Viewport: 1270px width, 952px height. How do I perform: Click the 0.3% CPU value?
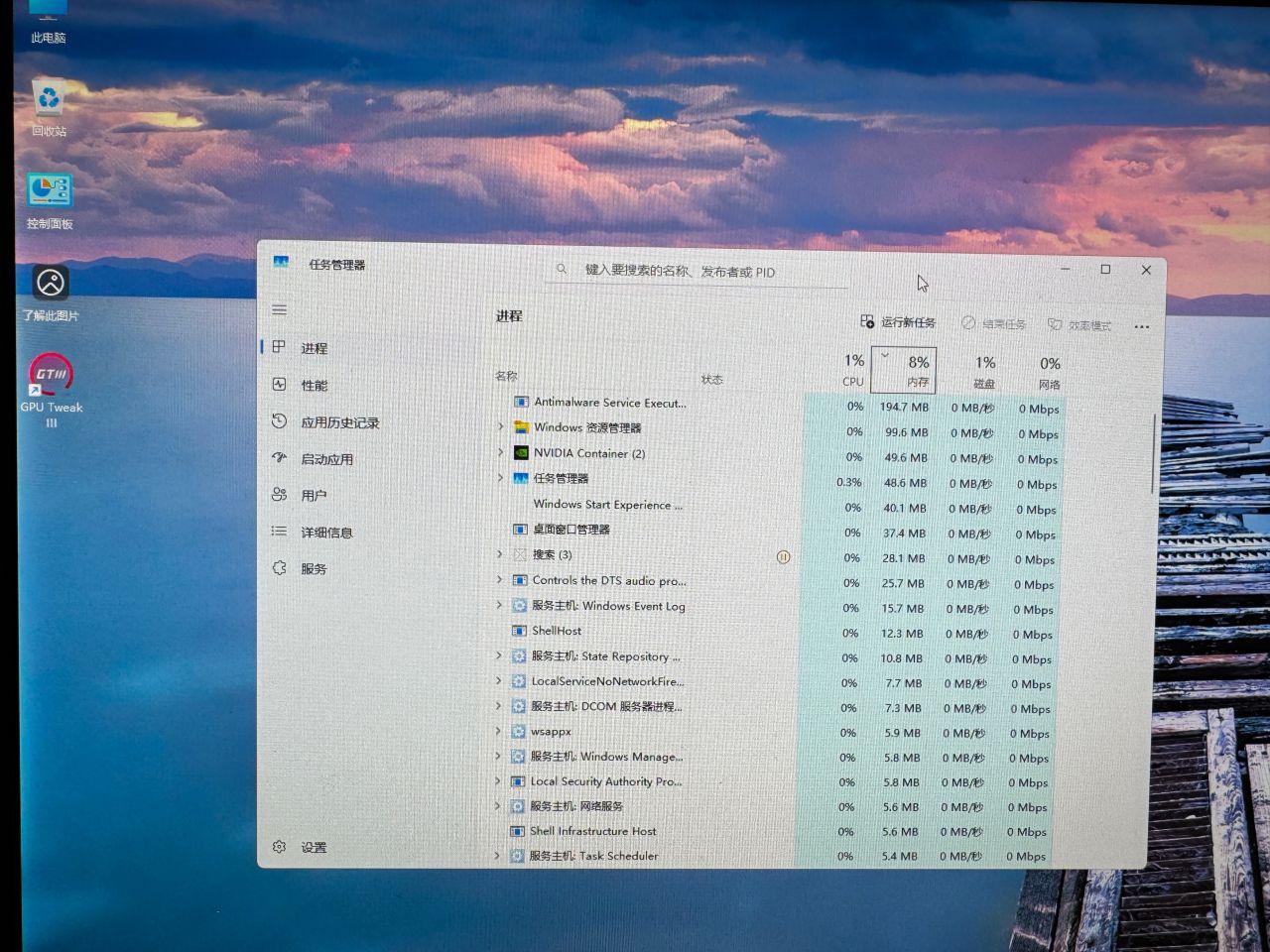(x=849, y=482)
